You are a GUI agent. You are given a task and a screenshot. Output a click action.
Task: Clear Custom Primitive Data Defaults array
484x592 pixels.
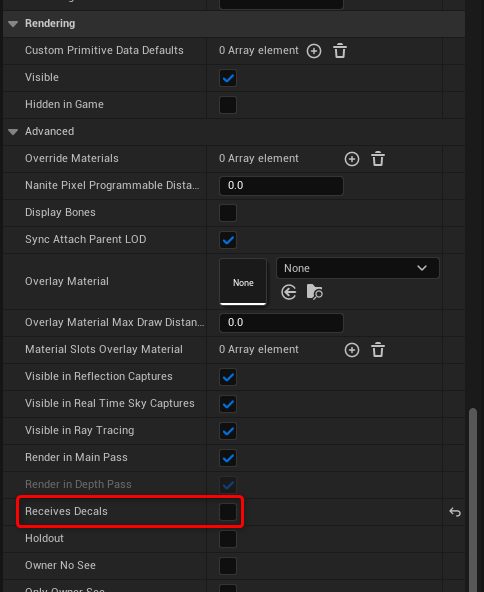[x=340, y=51]
